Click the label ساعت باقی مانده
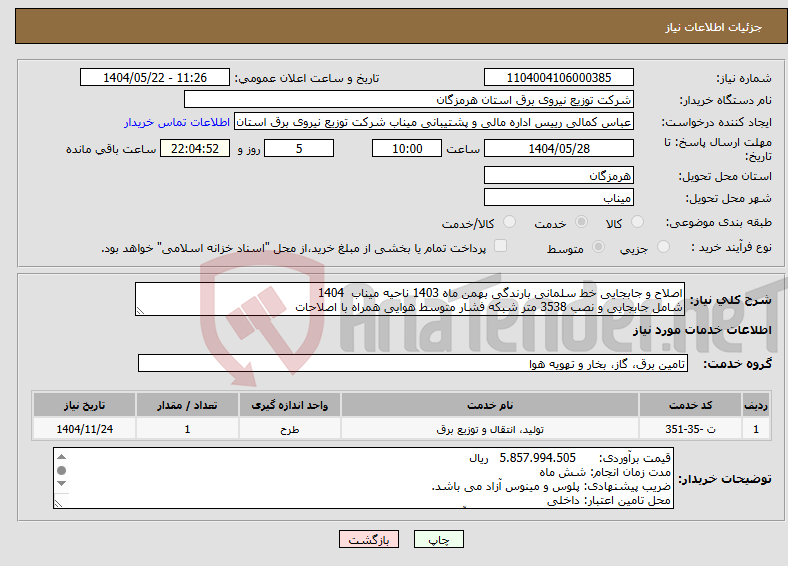The width and height of the screenshot is (788, 566). coord(111,149)
